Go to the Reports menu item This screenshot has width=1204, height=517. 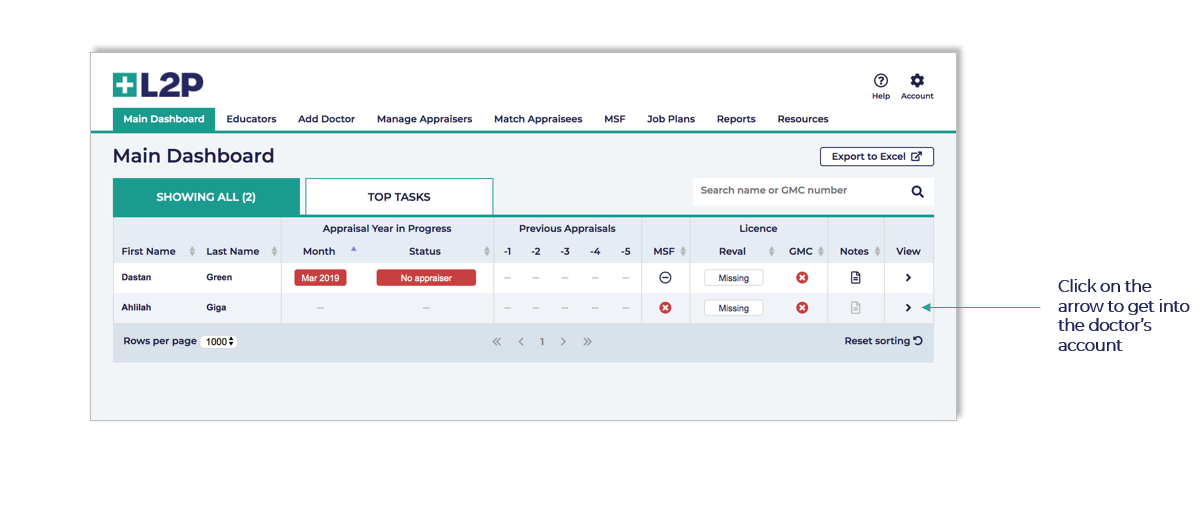(736, 119)
